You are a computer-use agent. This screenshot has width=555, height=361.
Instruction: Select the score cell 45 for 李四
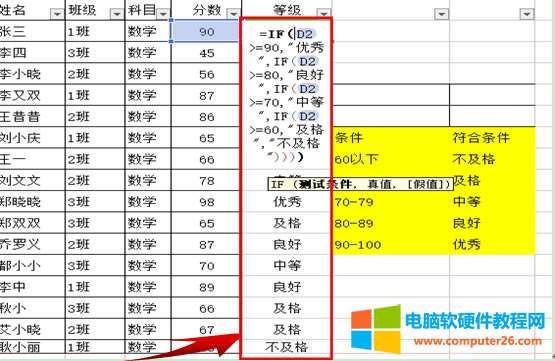tap(206, 53)
